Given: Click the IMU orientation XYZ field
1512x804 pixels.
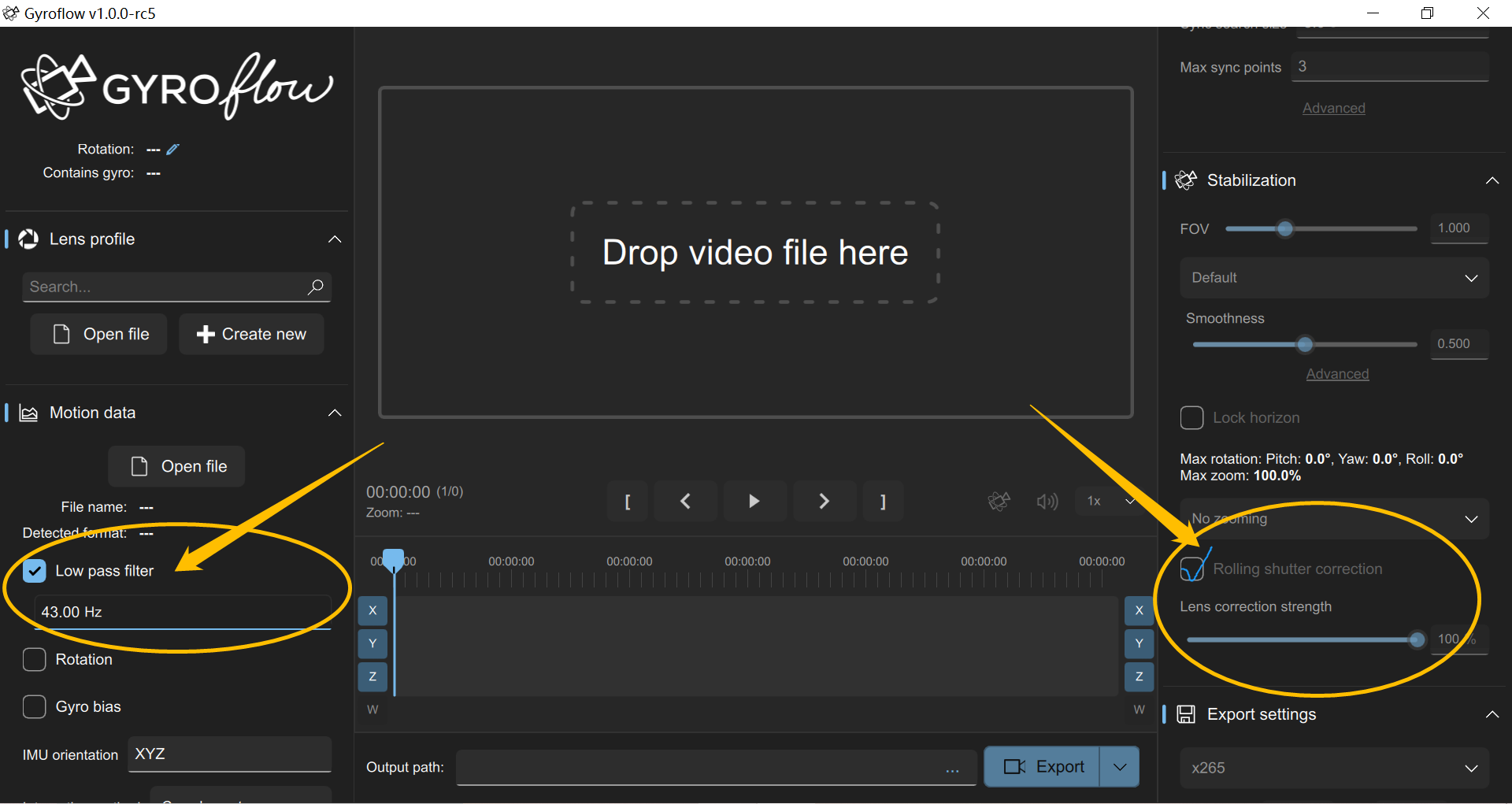Looking at the screenshot, I should [229, 754].
